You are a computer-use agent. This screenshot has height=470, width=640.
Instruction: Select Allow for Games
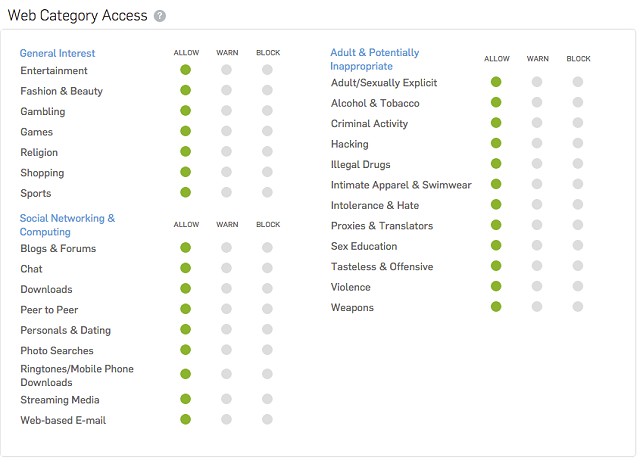point(185,131)
